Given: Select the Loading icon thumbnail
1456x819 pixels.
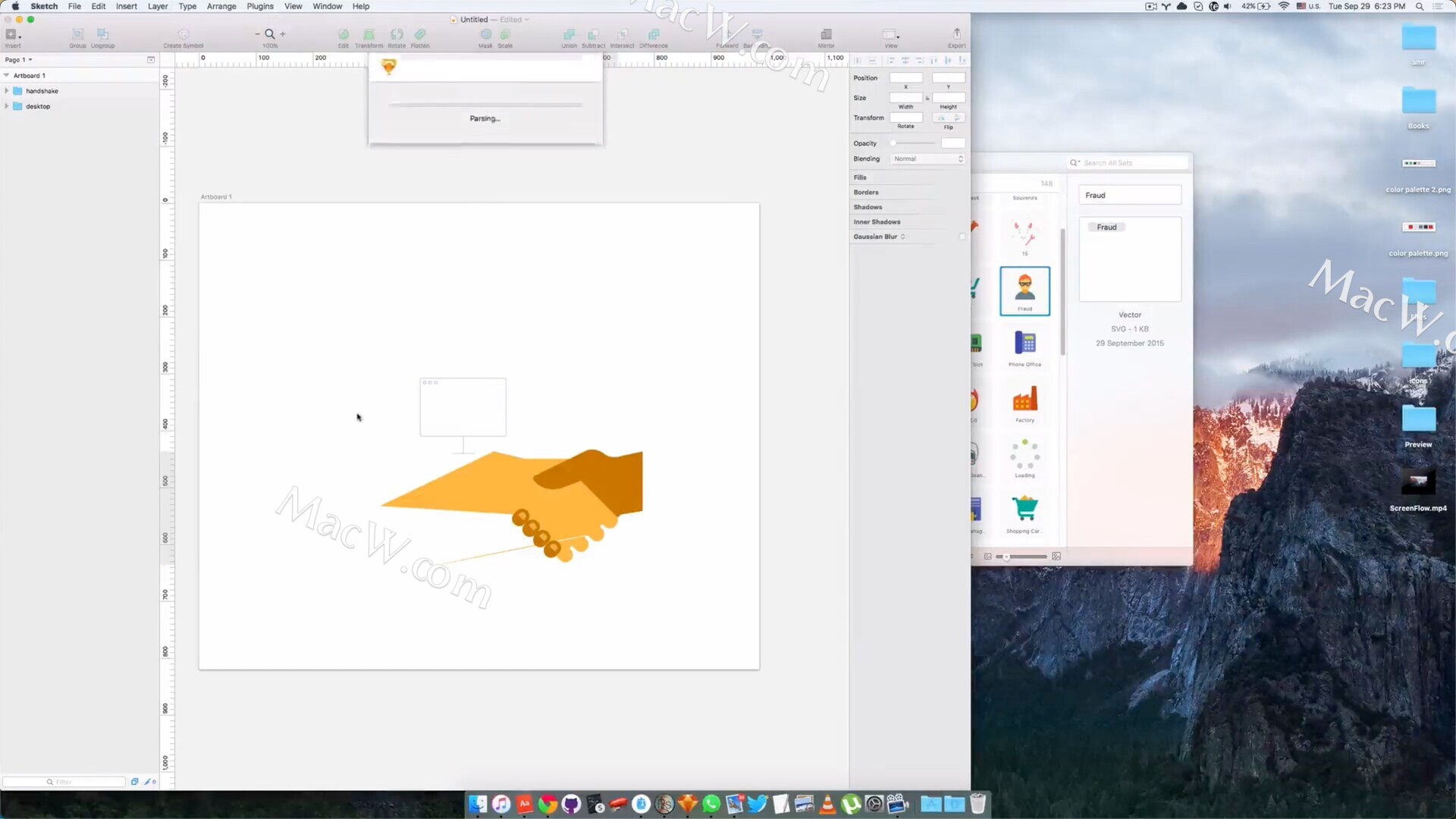Looking at the screenshot, I should (x=1025, y=458).
